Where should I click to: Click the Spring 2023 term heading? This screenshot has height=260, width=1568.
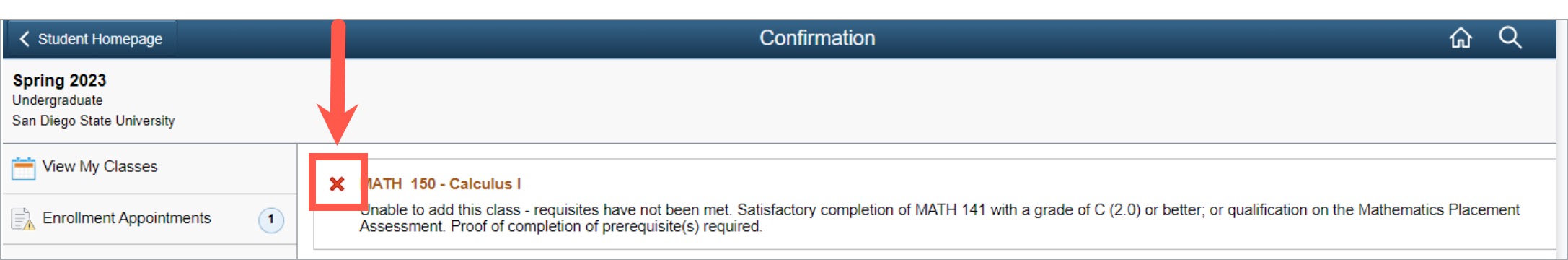pos(59,80)
